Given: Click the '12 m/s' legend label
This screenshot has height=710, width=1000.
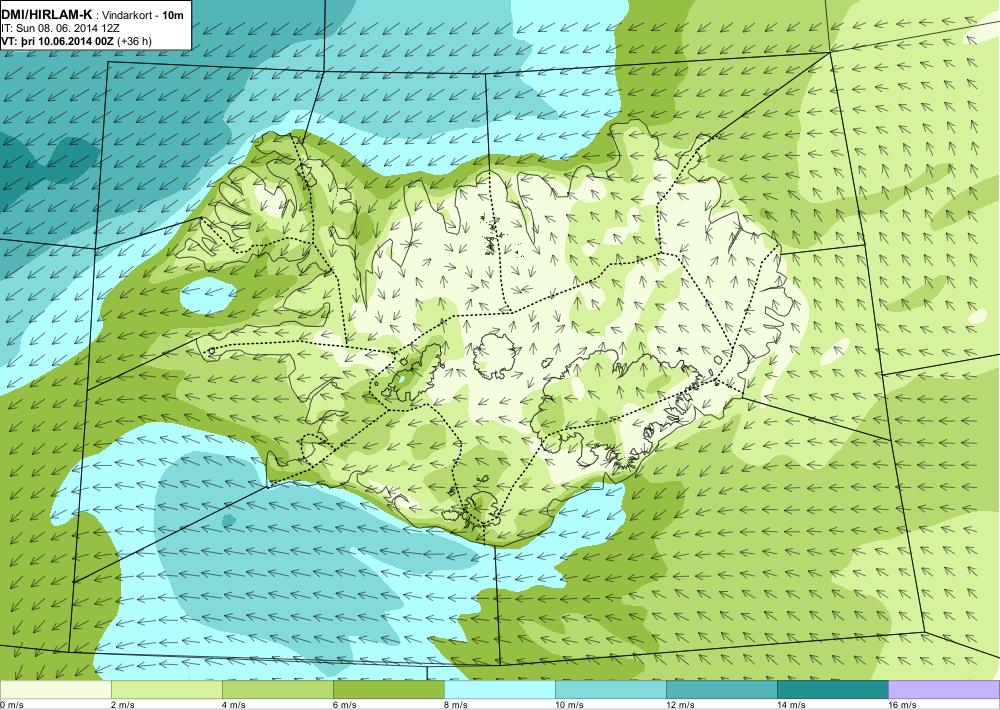Looking at the screenshot, I should 680,705.
